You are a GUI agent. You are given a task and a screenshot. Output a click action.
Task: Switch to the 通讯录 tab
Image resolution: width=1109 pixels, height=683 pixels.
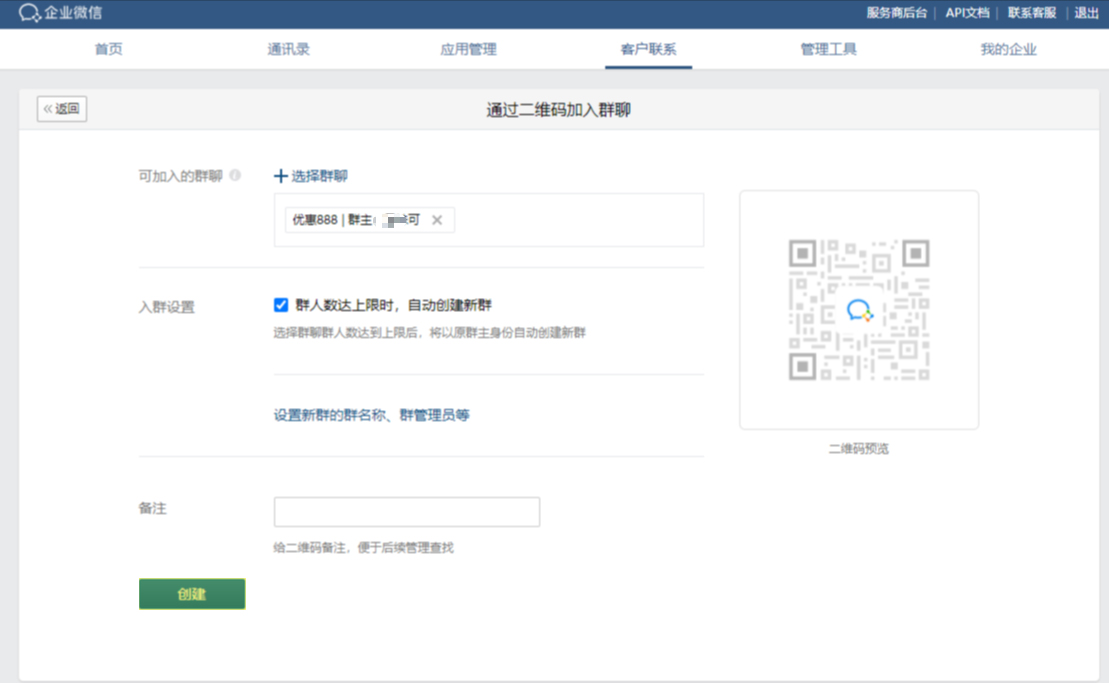tap(289, 49)
